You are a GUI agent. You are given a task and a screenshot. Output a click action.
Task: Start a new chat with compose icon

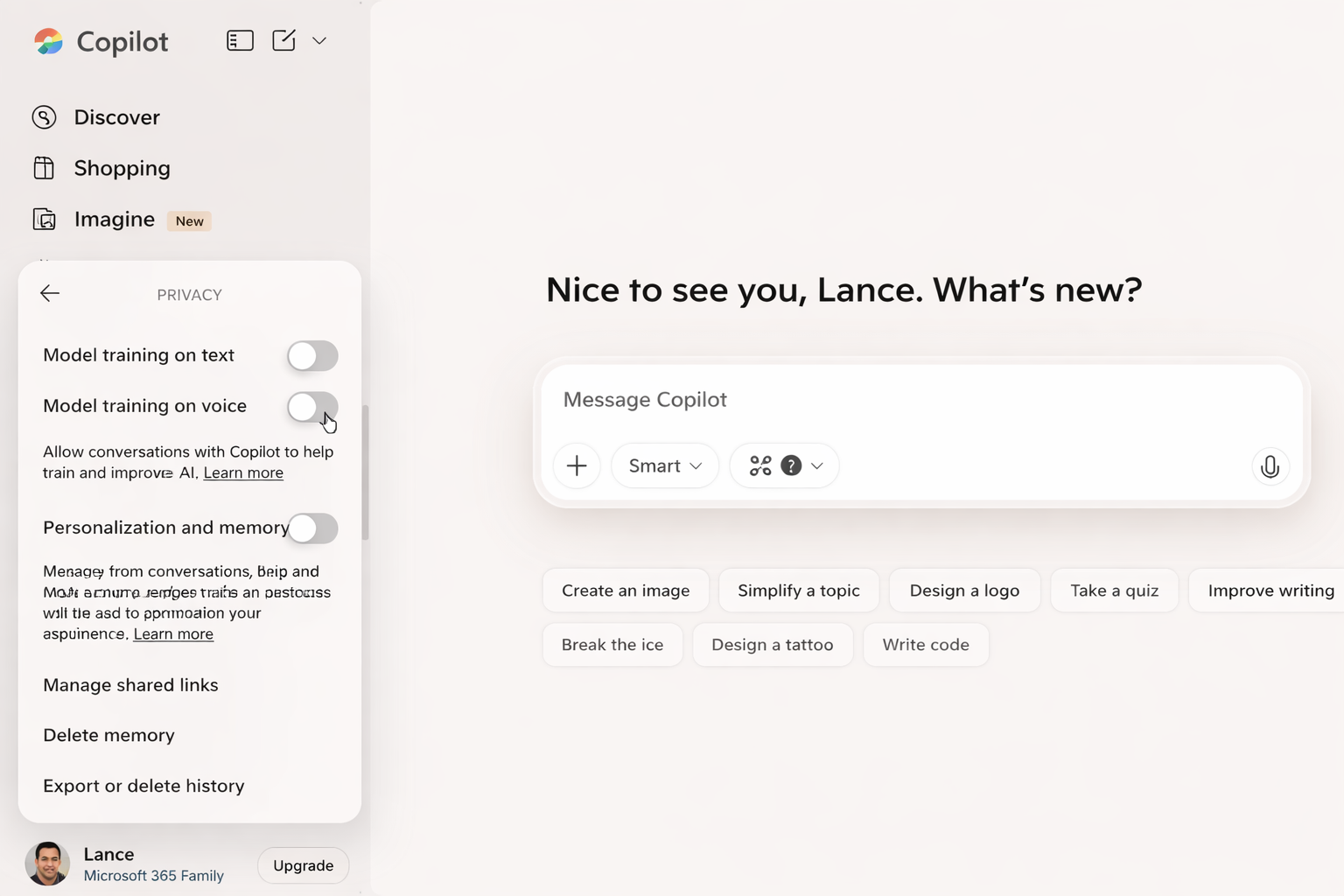pyautogui.click(x=283, y=40)
